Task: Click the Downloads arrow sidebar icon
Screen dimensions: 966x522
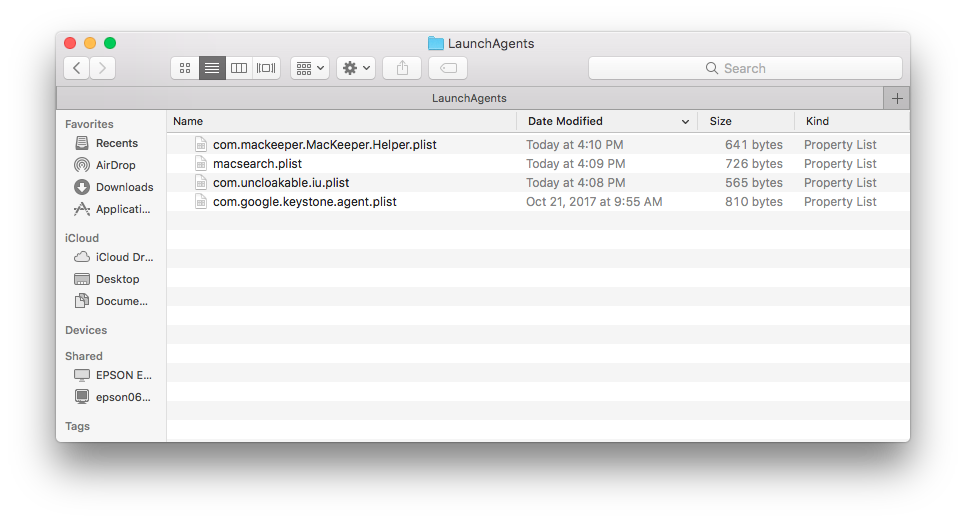Action: click(x=82, y=187)
